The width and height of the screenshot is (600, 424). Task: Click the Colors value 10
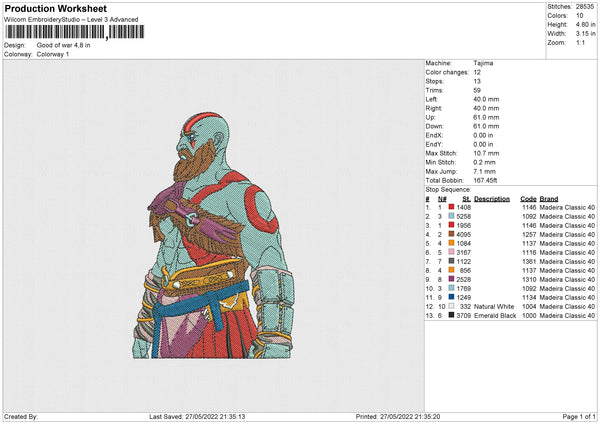[580, 16]
